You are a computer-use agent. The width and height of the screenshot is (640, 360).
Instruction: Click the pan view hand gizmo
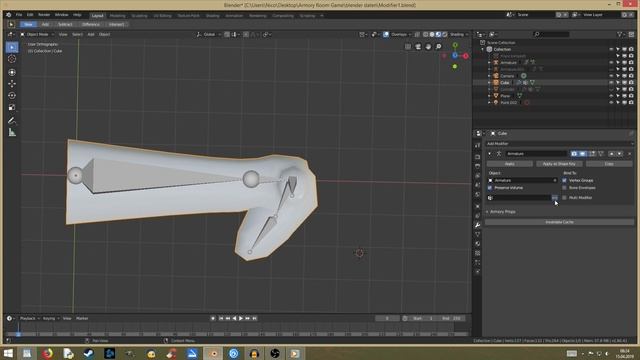tap(428, 47)
